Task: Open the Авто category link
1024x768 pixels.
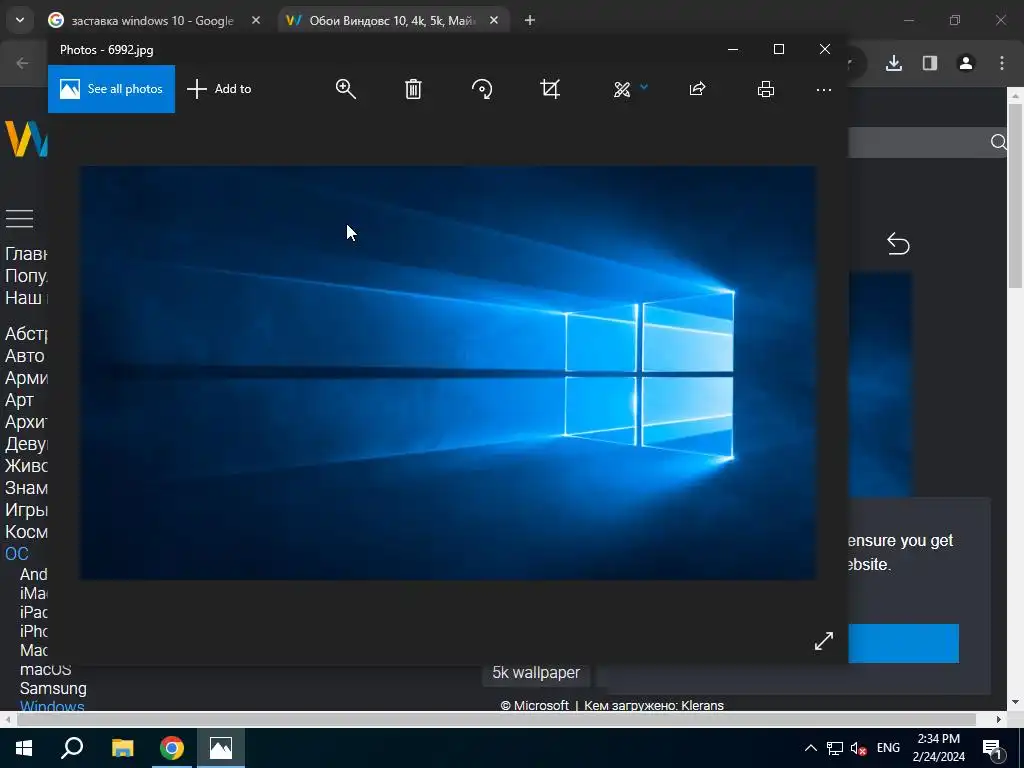Action: (25, 356)
